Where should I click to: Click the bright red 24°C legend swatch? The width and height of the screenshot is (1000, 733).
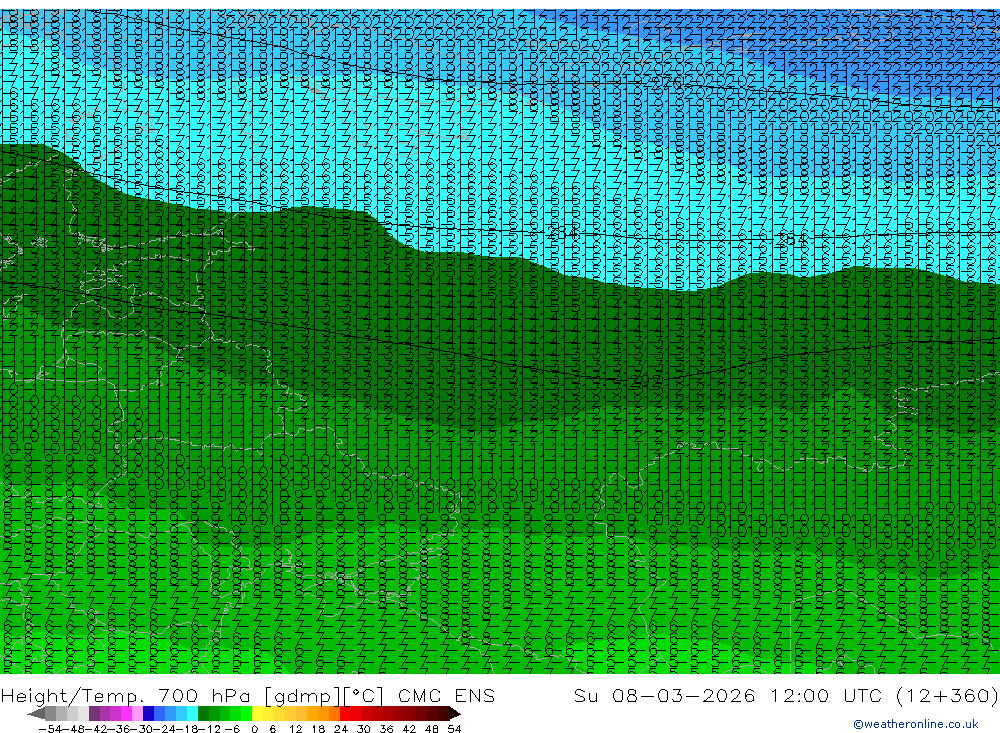pos(345,714)
